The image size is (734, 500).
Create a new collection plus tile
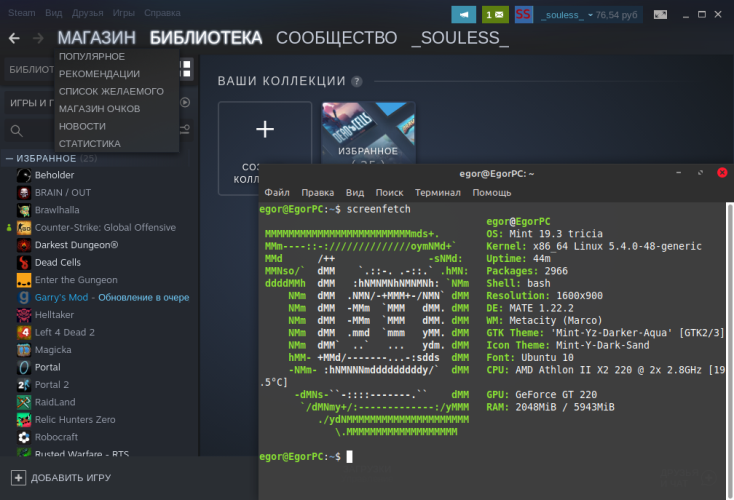265,129
